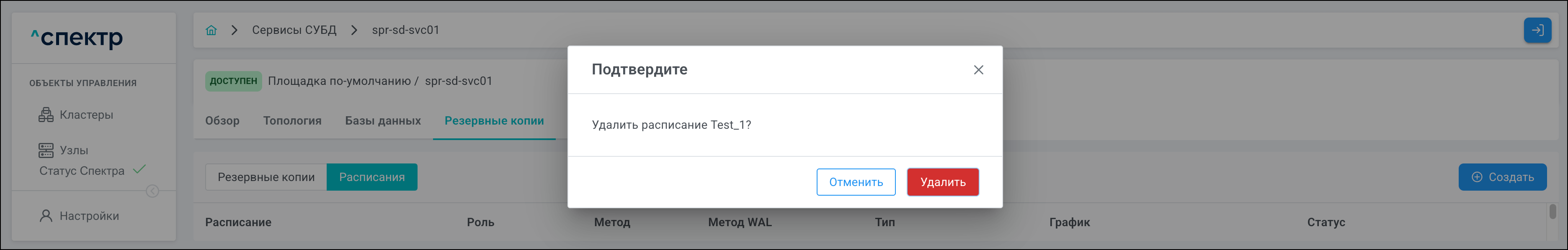Click the logout arrow icon button

click(x=1537, y=31)
